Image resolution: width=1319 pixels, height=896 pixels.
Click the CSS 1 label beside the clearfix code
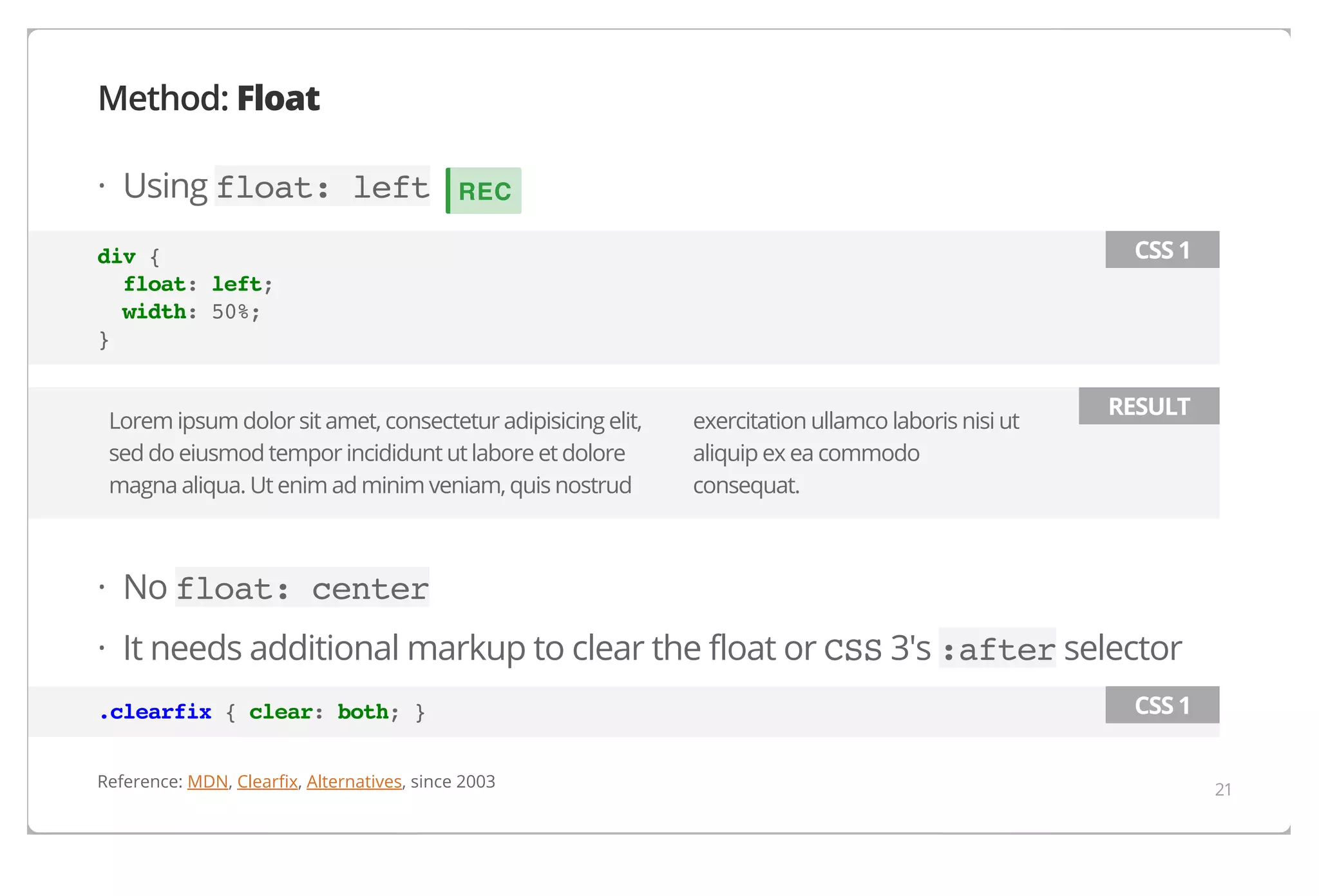1162,705
